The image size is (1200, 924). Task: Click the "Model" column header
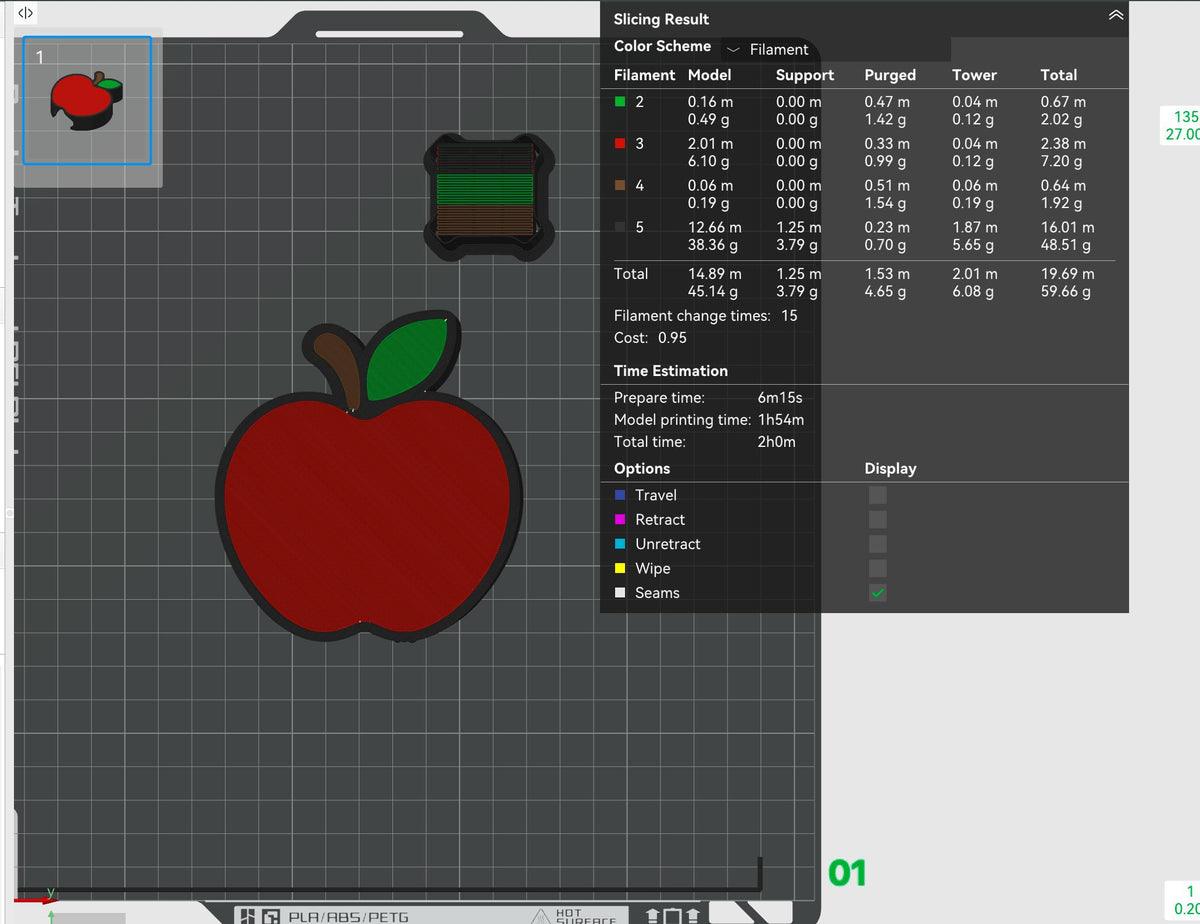[x=710, y=75]
